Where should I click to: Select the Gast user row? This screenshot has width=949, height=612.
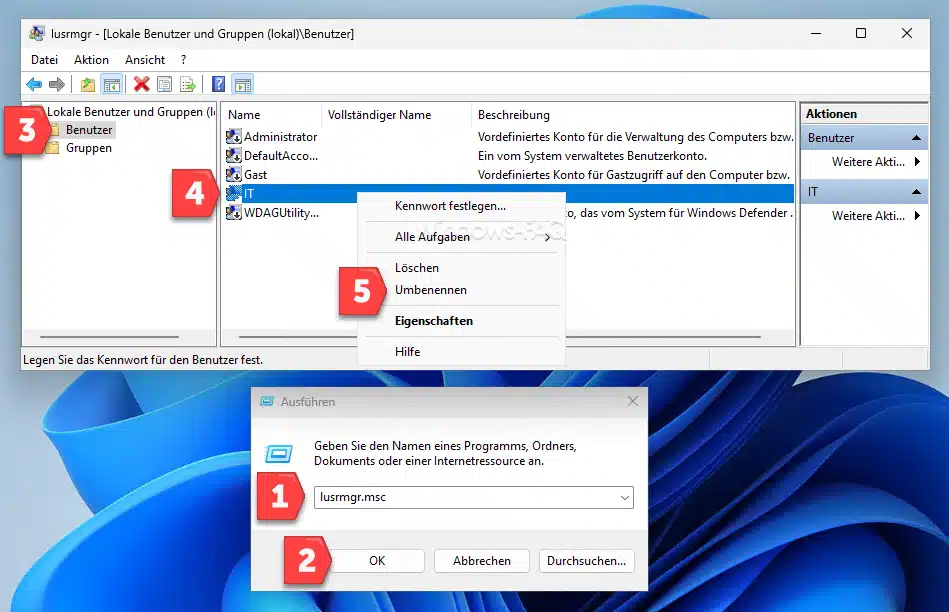508,174
